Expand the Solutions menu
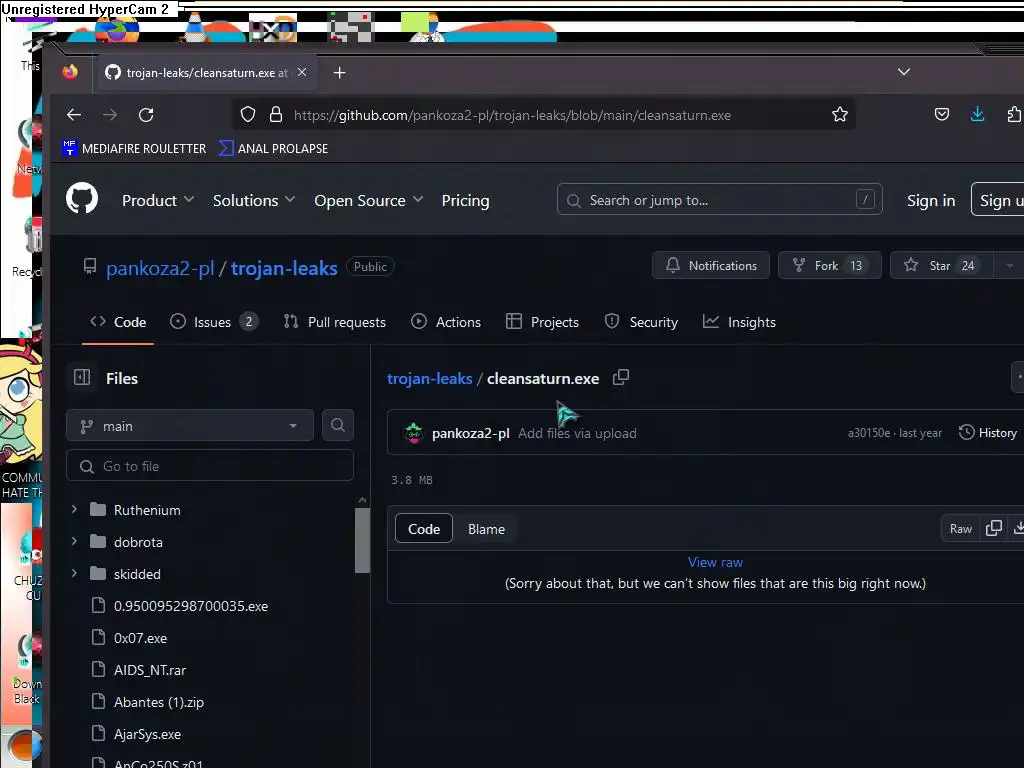 click(254, 200)
